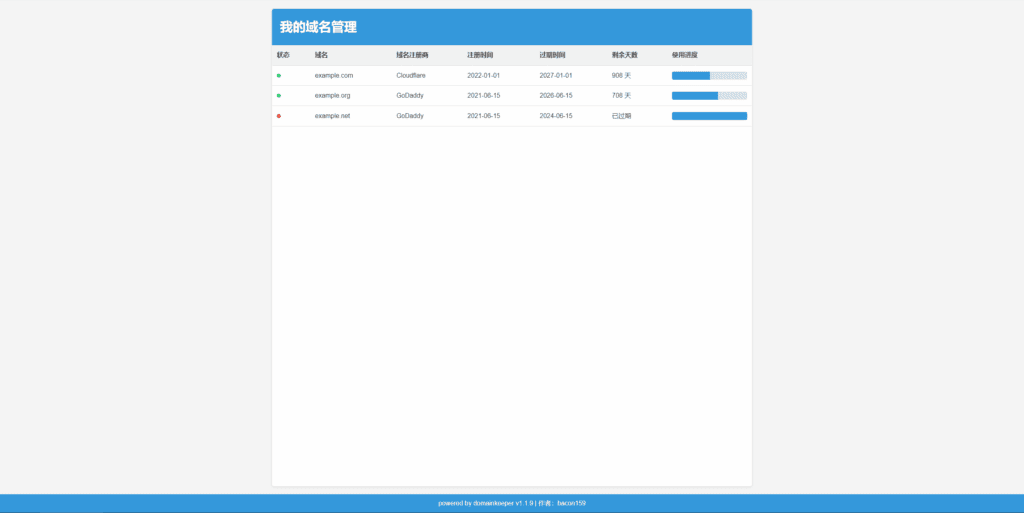Viewport: 1024px width, 513px height.
Task: Click the green status dot for example.com
Action: pos(279,76)
